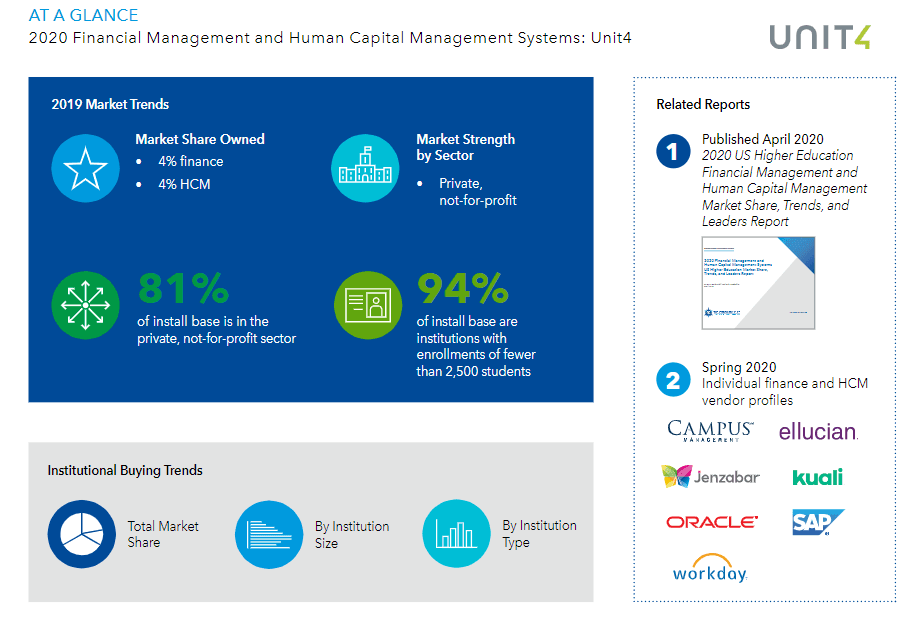
Task: Click the 2020 Financial Management subtitle
Action: coord(330,38)
